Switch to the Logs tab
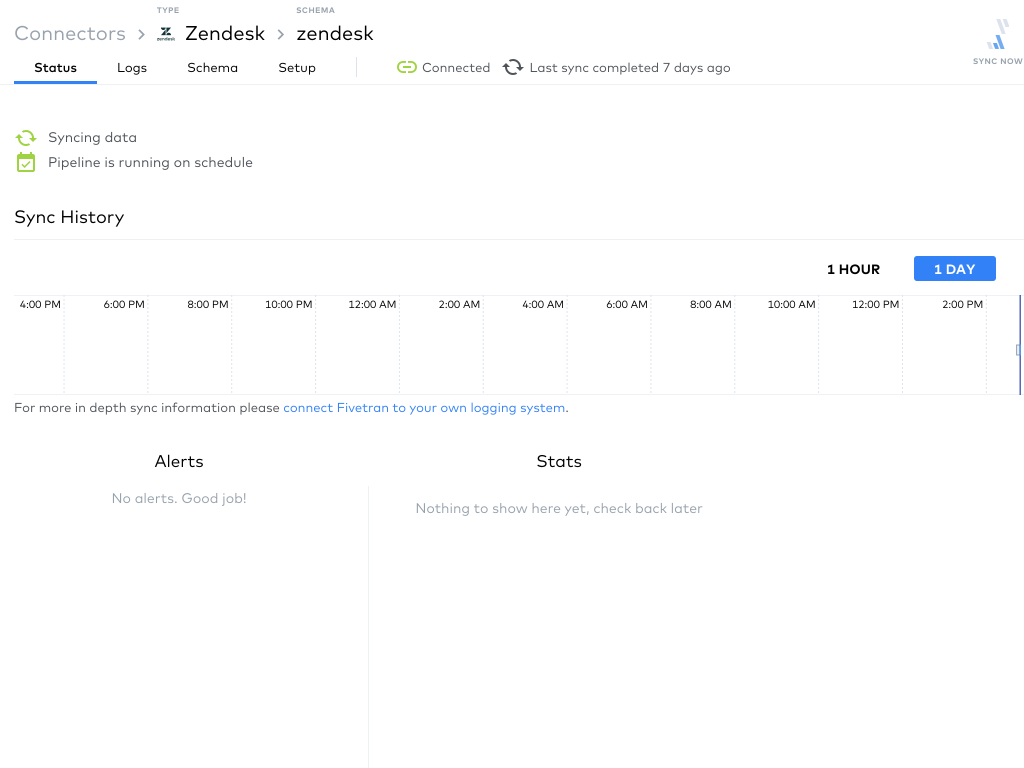This screenshot has height=768, width=1024. tap(132, 67)
